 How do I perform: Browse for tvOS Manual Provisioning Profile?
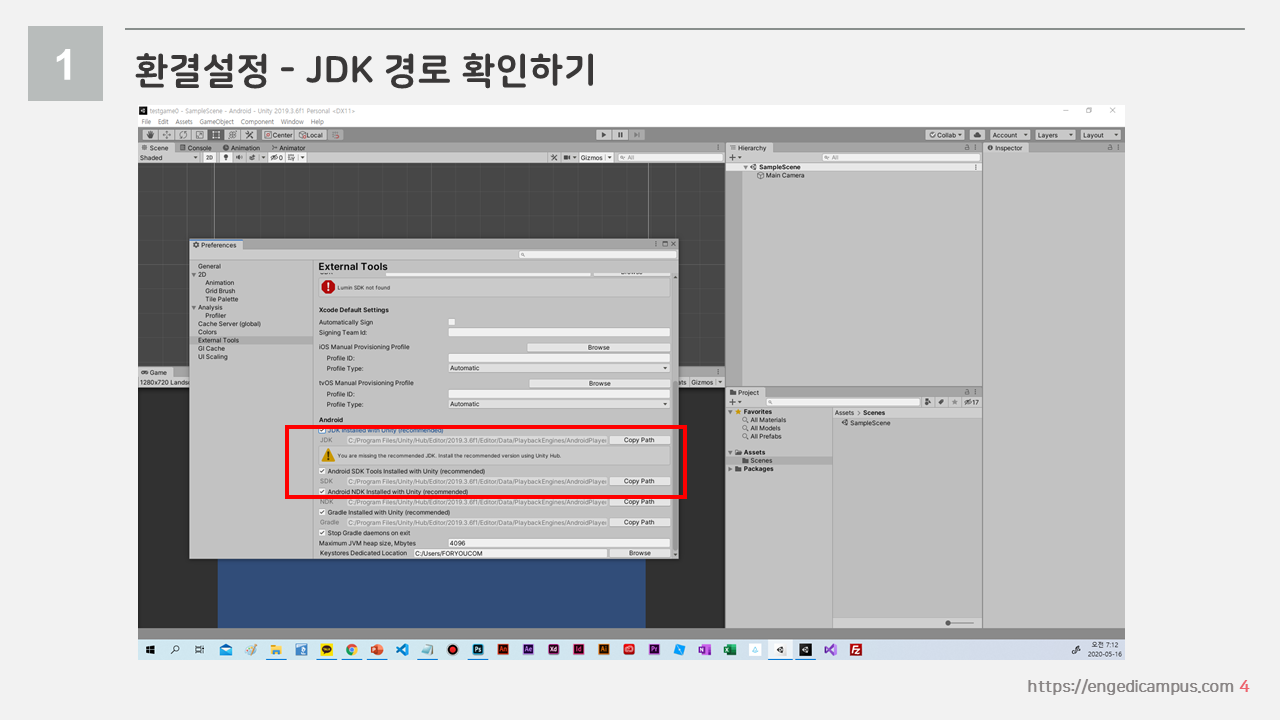[599, 383]
